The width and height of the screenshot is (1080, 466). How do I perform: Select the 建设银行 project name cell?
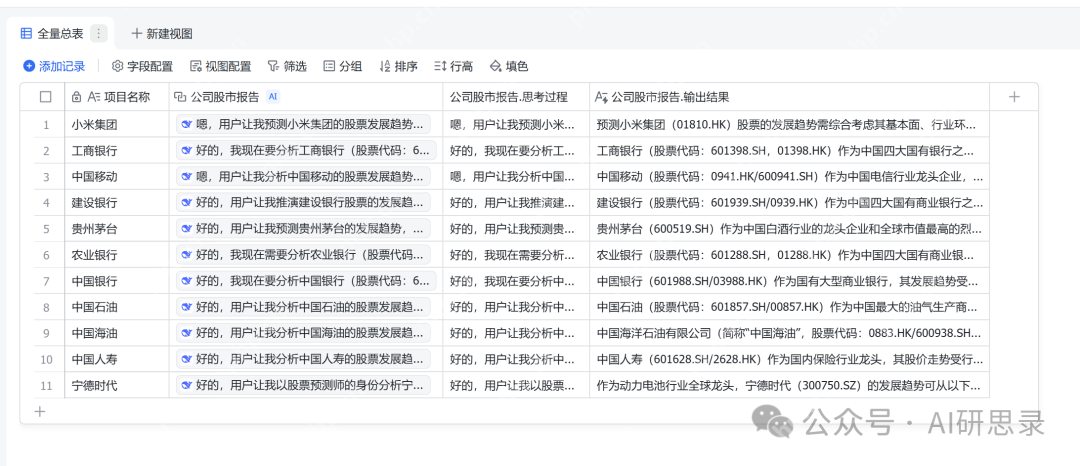point(116,203)
